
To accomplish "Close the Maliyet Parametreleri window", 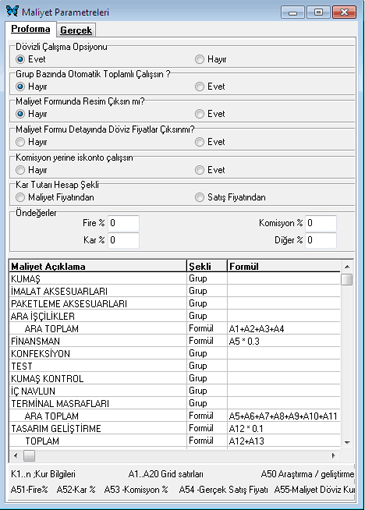I will (x=344, y=12).
